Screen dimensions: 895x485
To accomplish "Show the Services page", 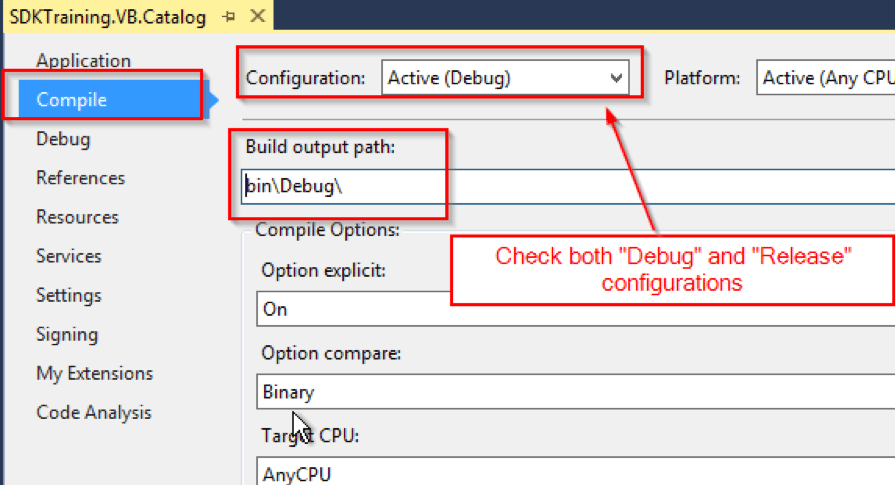I will 70,256.
